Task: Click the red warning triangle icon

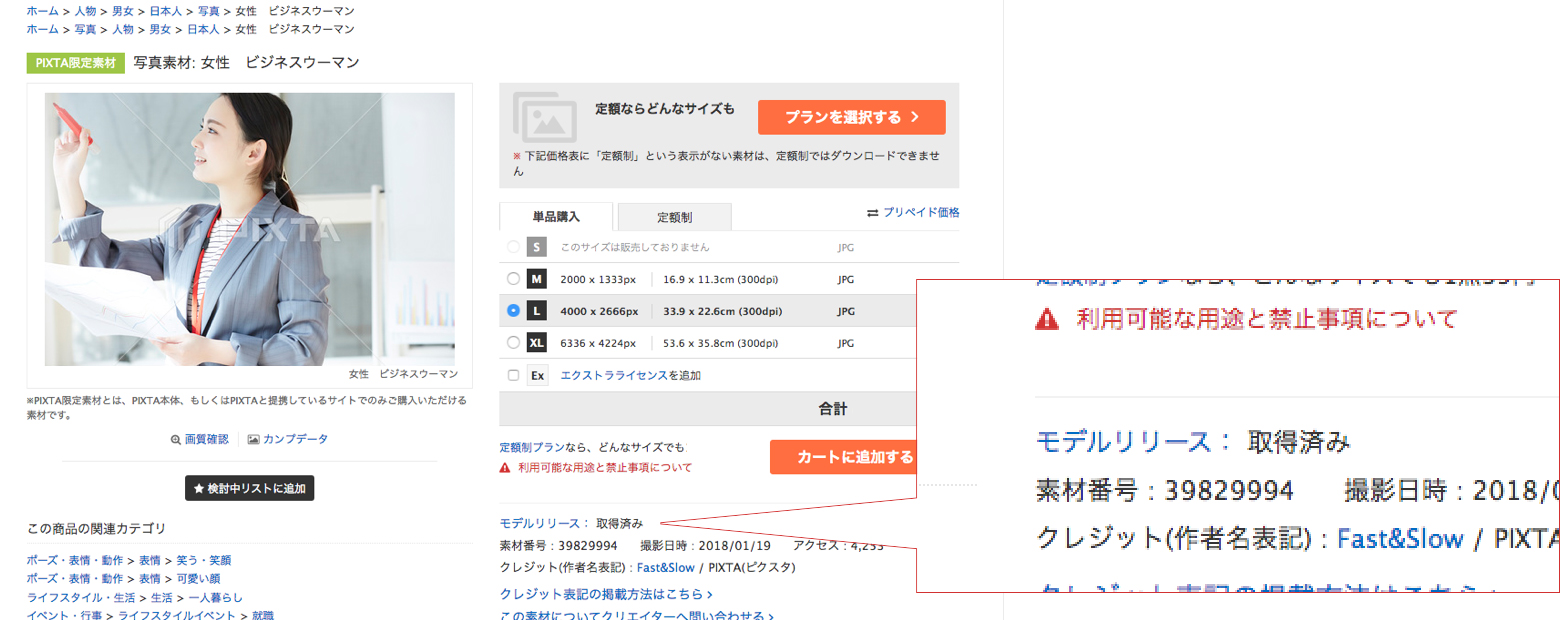Action: click(505, 467)
